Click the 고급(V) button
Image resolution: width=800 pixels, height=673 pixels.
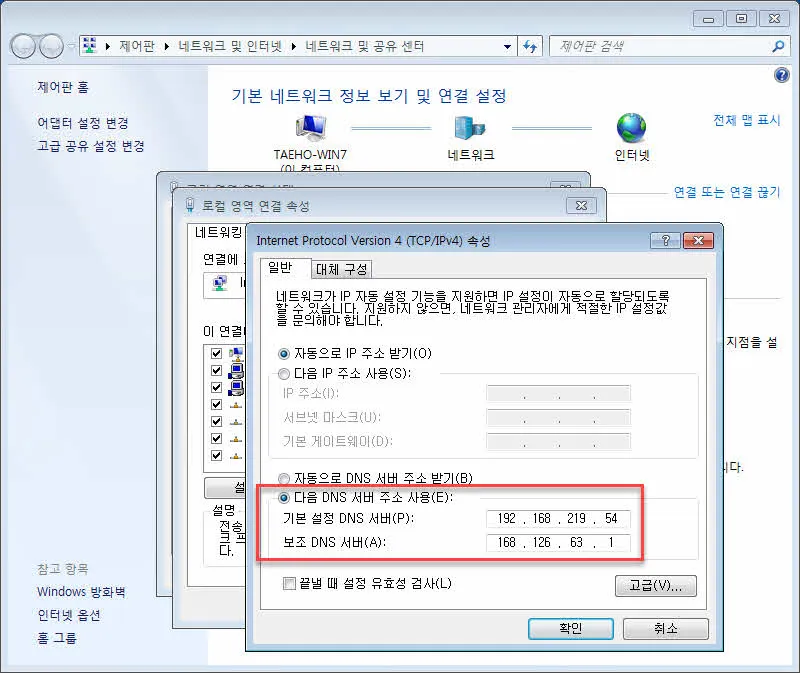point(656,585)
